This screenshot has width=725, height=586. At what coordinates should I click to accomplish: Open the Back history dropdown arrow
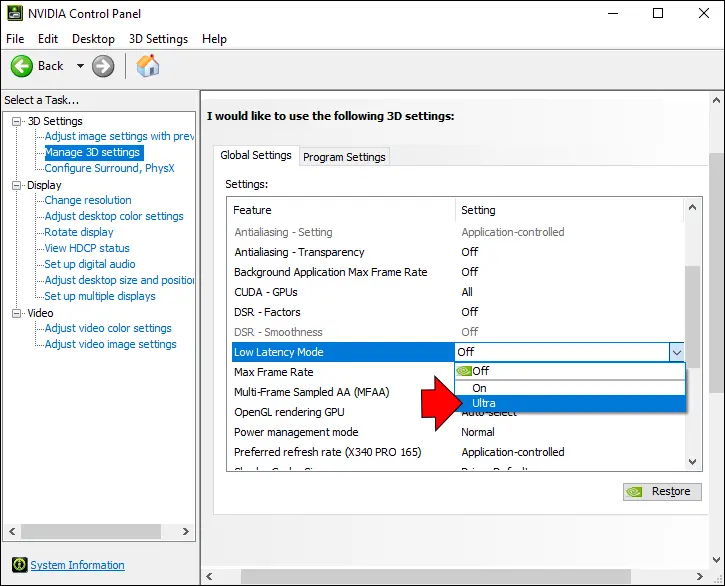pyautogui.click(x=80, y=66)
